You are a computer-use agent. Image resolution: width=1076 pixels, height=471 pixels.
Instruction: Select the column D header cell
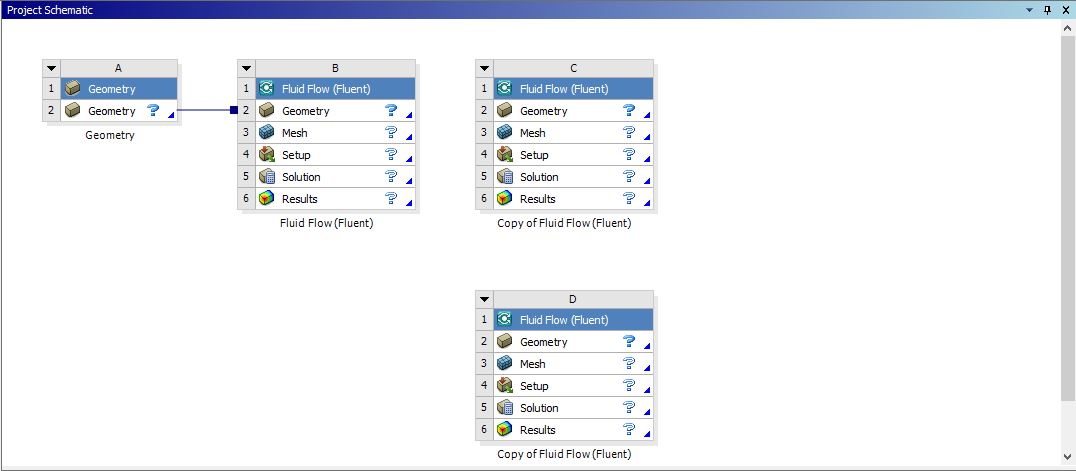pyautogui.click(x=573, y=299)
